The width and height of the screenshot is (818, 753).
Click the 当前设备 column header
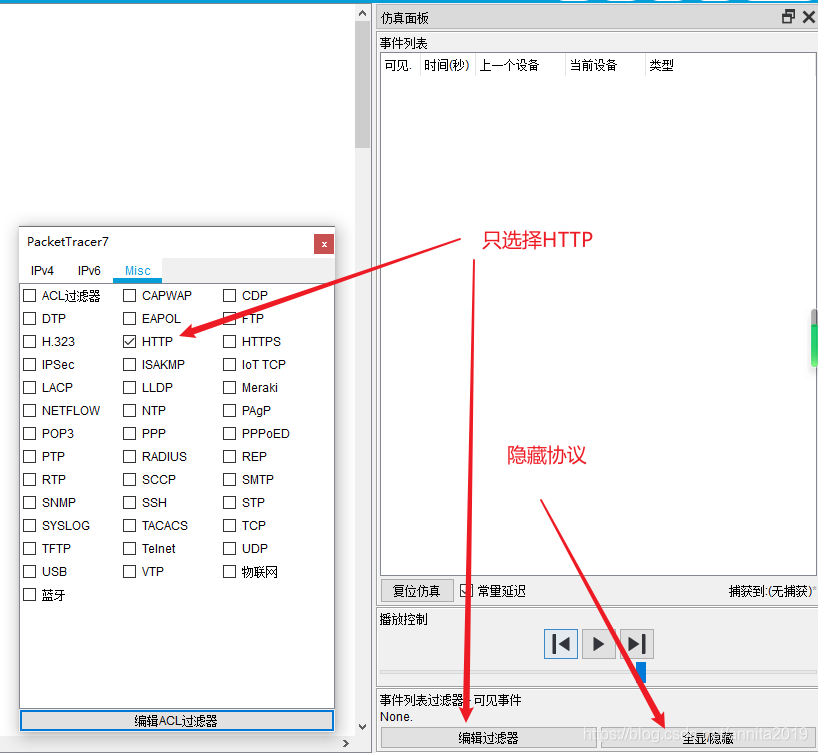(x=605, y=65)
